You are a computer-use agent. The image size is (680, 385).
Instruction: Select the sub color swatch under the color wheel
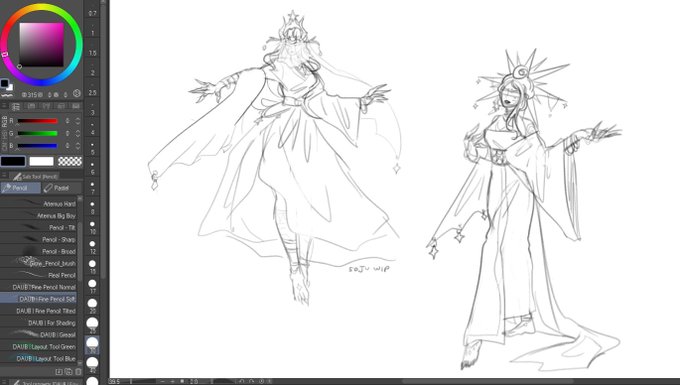pyautogui.click(x=10, y=88)
